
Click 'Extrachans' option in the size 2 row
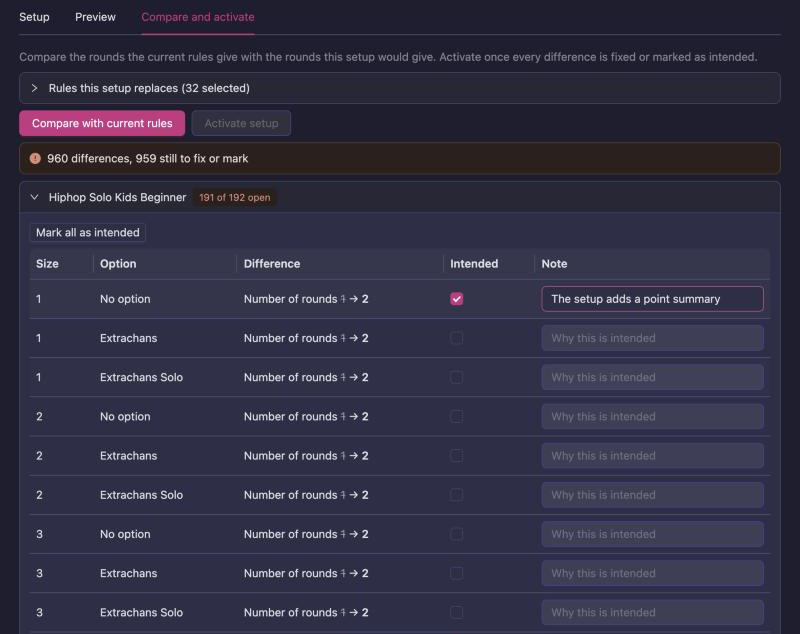click(129, 456)
